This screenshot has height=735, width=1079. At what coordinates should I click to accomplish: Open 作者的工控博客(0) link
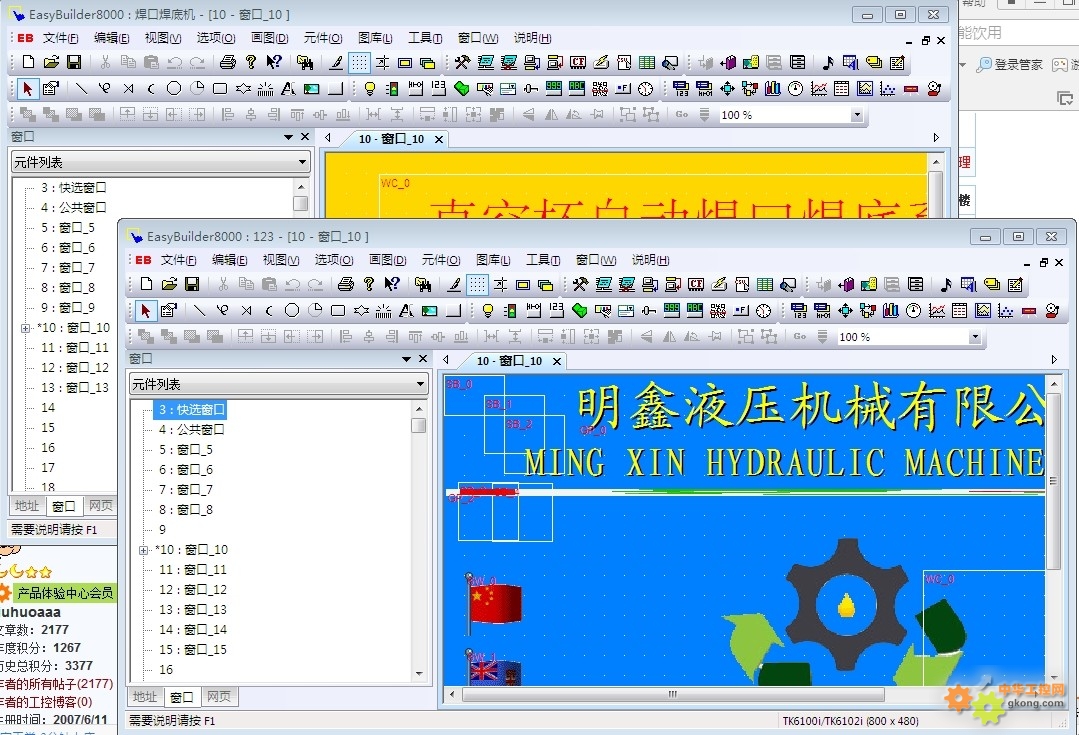click(x=46, y=701)
